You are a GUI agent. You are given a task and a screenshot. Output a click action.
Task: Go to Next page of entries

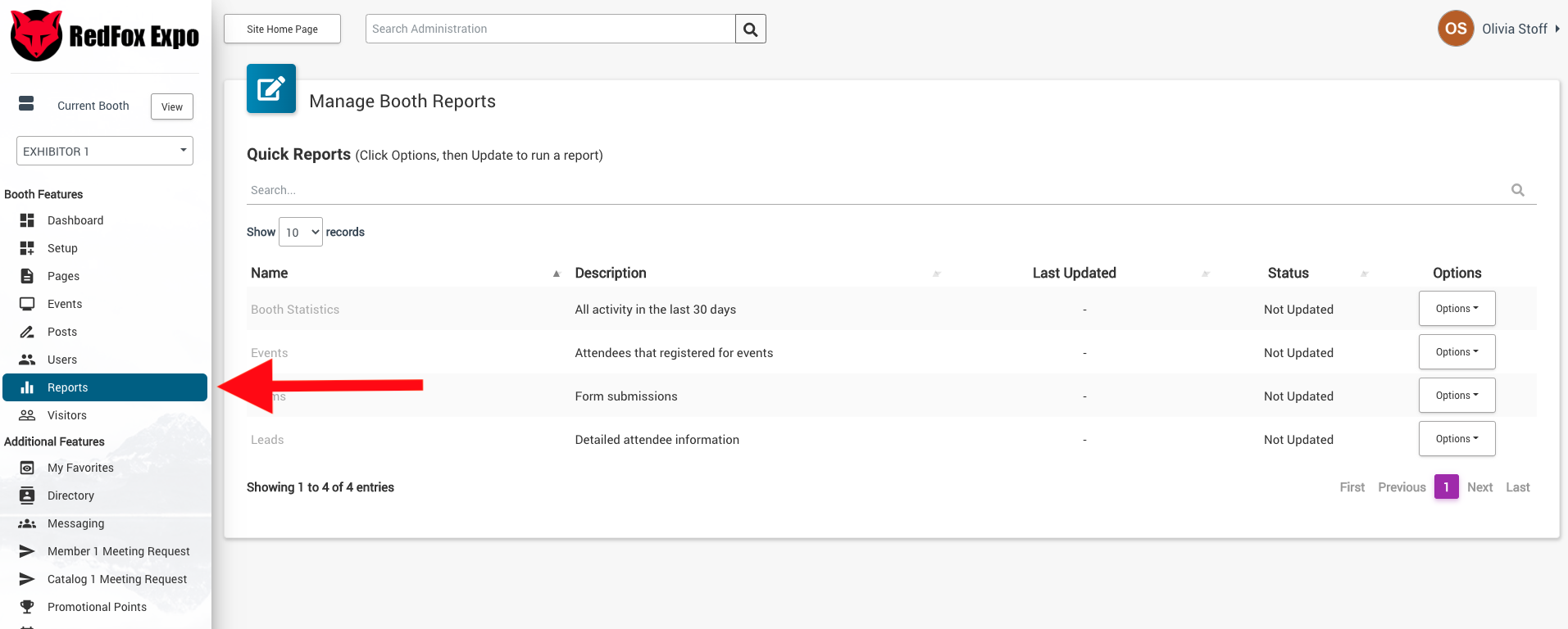click(1479, 487)
